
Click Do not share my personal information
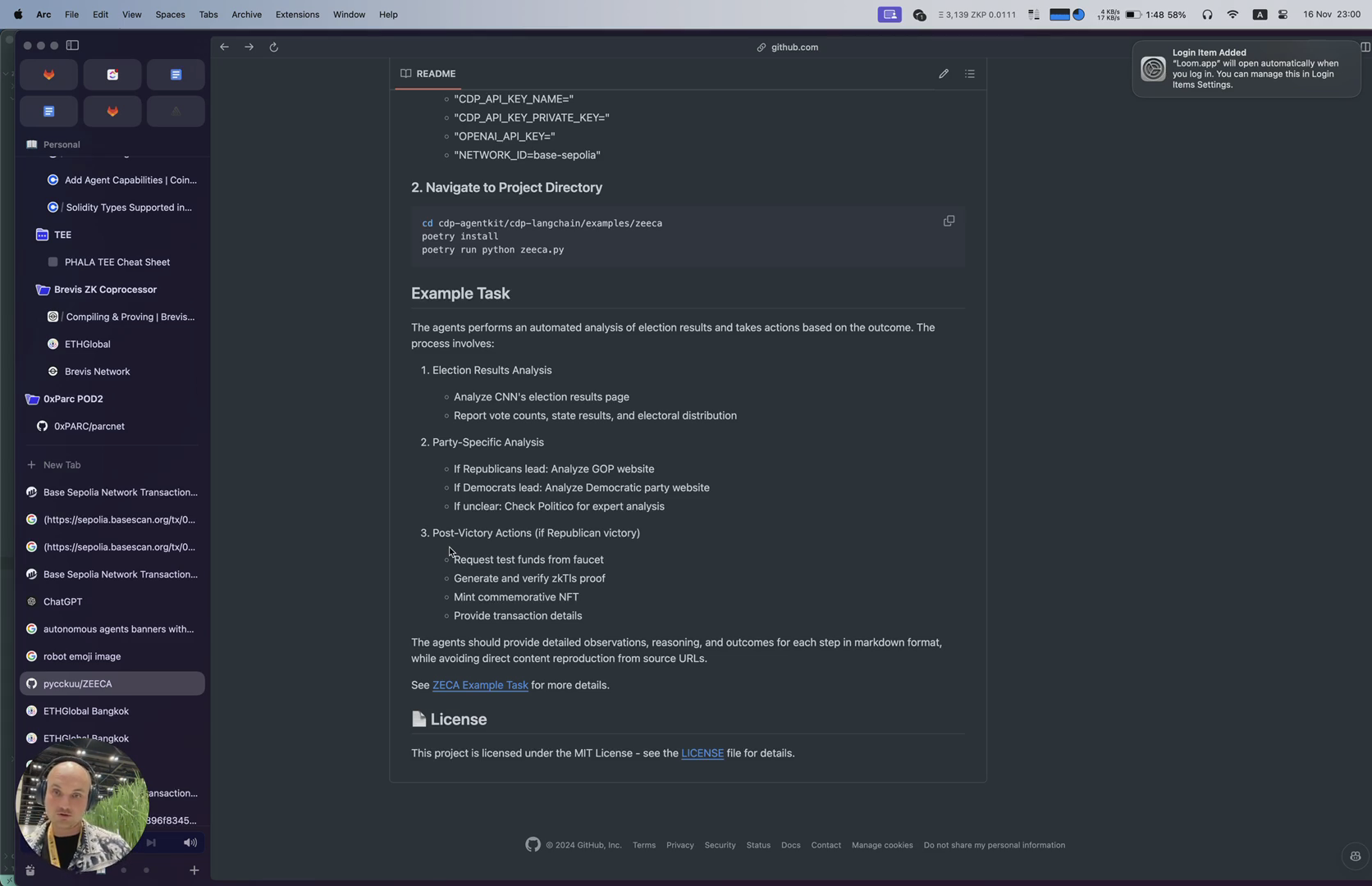[995, 845]
